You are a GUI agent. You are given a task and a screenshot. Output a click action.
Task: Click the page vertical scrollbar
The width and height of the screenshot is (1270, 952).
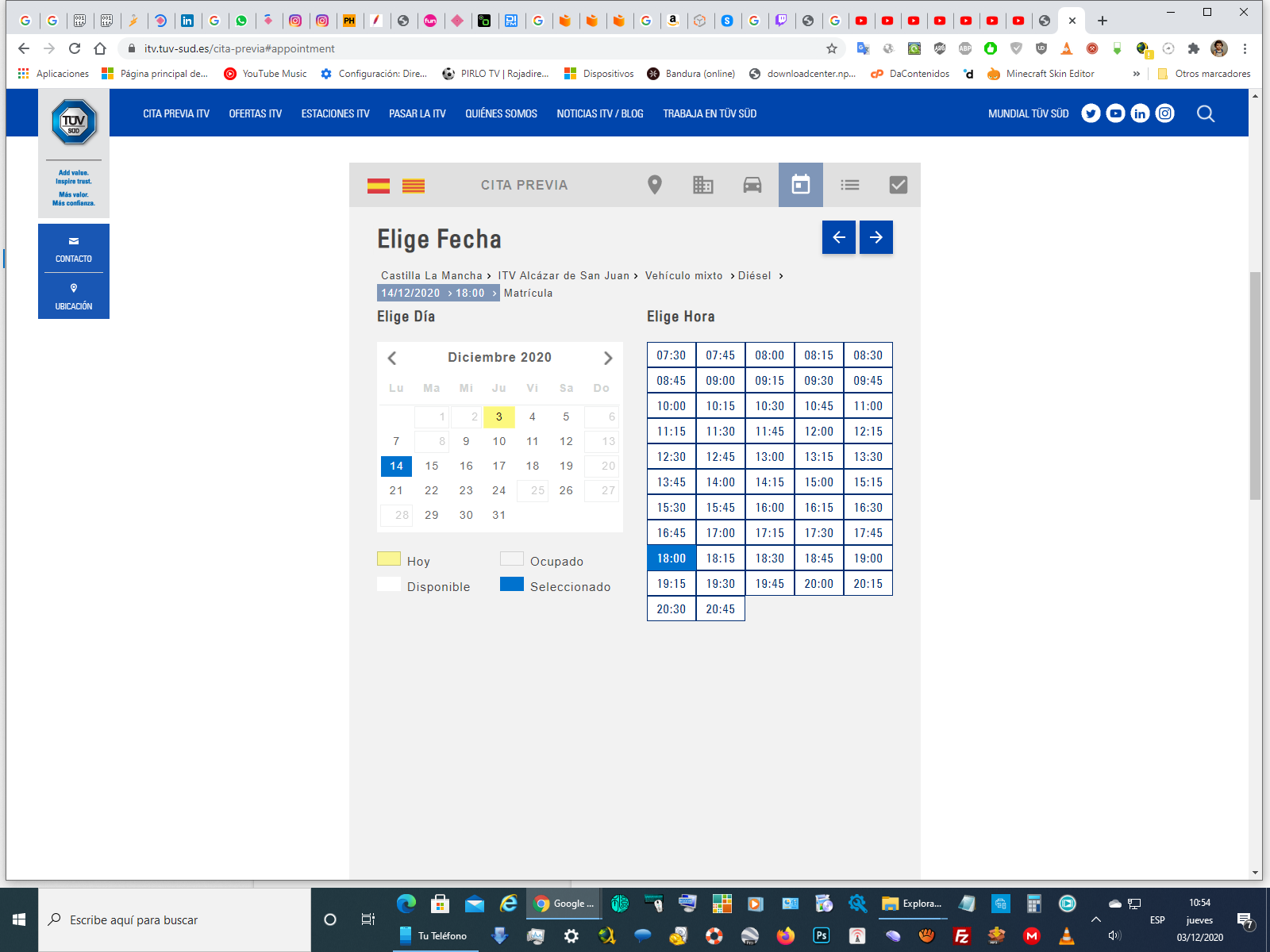(x=1255, y=386)
